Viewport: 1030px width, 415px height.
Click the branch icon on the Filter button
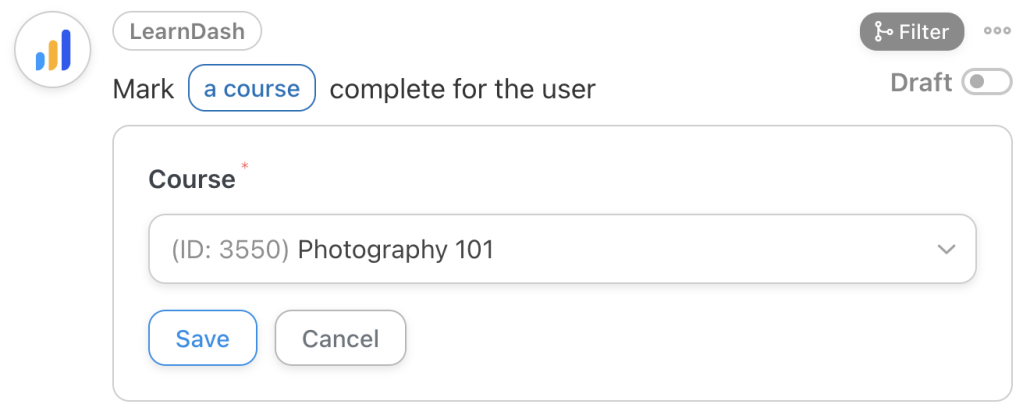click(884, 32)
